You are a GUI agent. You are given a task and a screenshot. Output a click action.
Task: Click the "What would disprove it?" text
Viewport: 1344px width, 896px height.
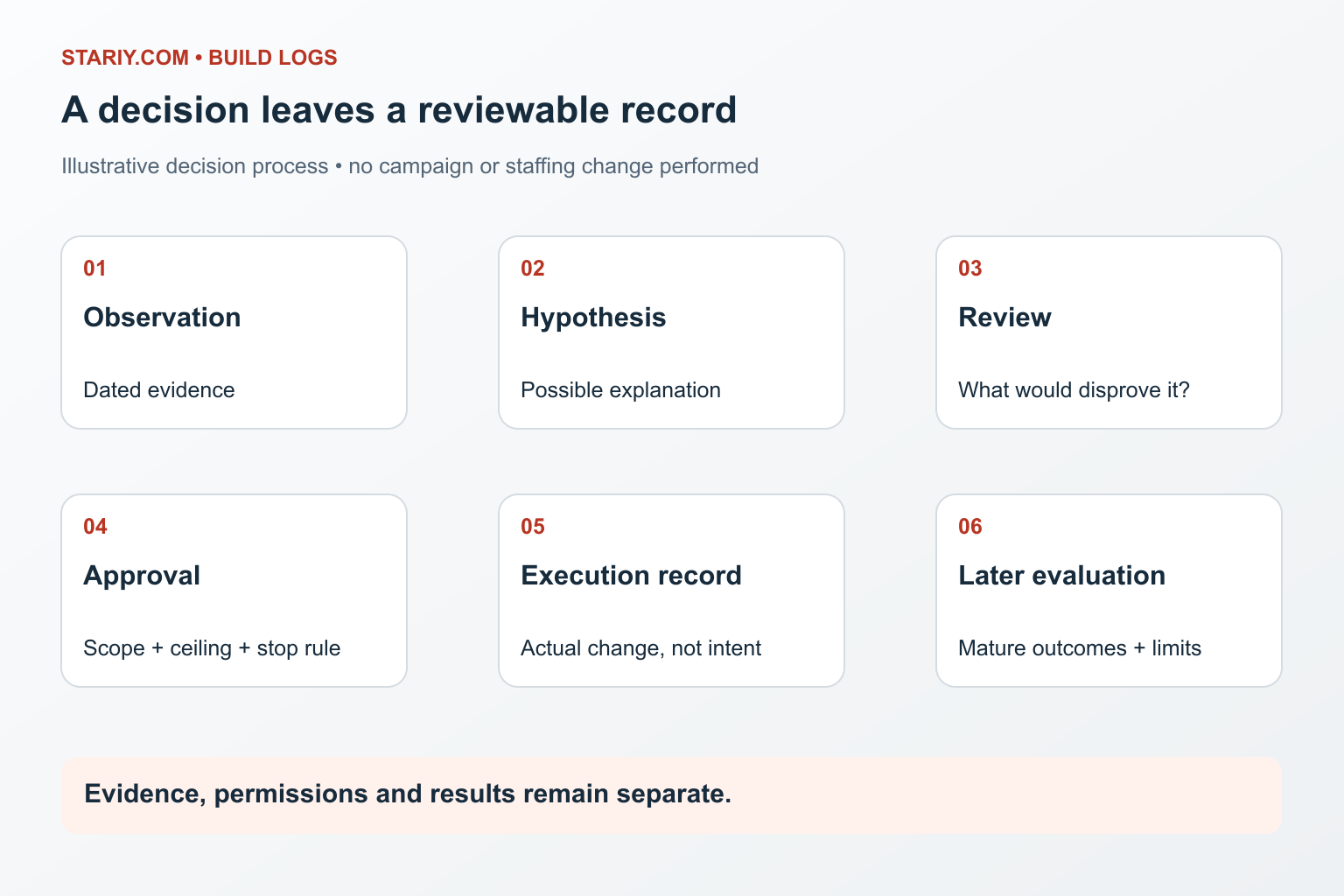[1074, 390]
